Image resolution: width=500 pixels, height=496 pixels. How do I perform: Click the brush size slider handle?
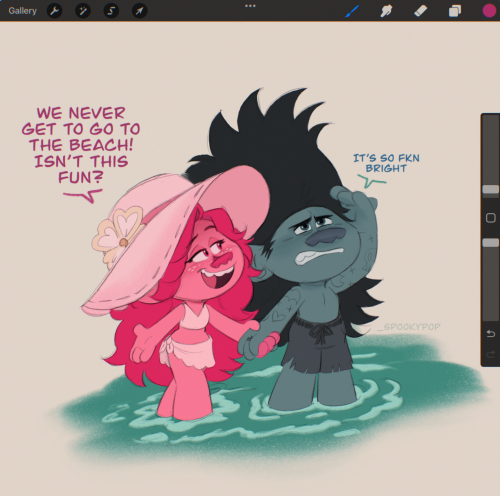tap(491, 189)
